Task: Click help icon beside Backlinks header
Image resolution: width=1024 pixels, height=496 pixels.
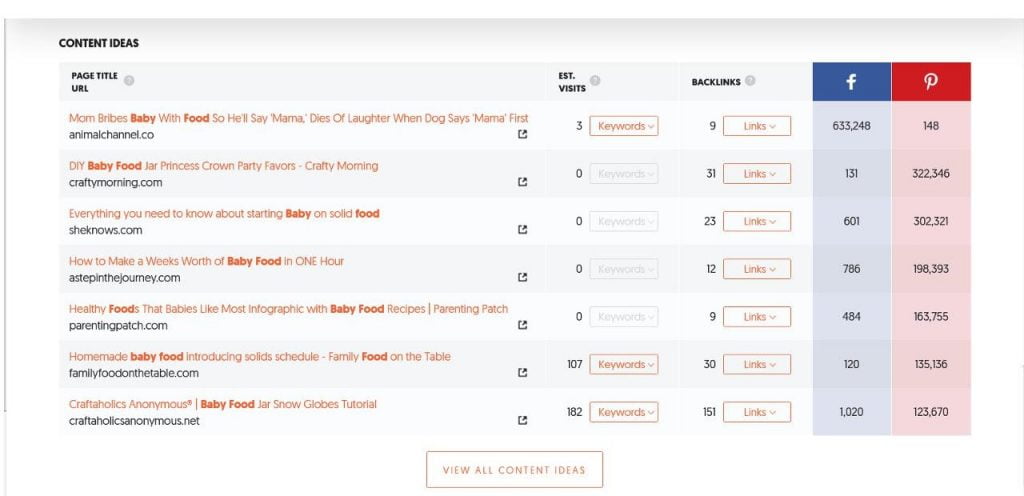Action: coord(750,81)
